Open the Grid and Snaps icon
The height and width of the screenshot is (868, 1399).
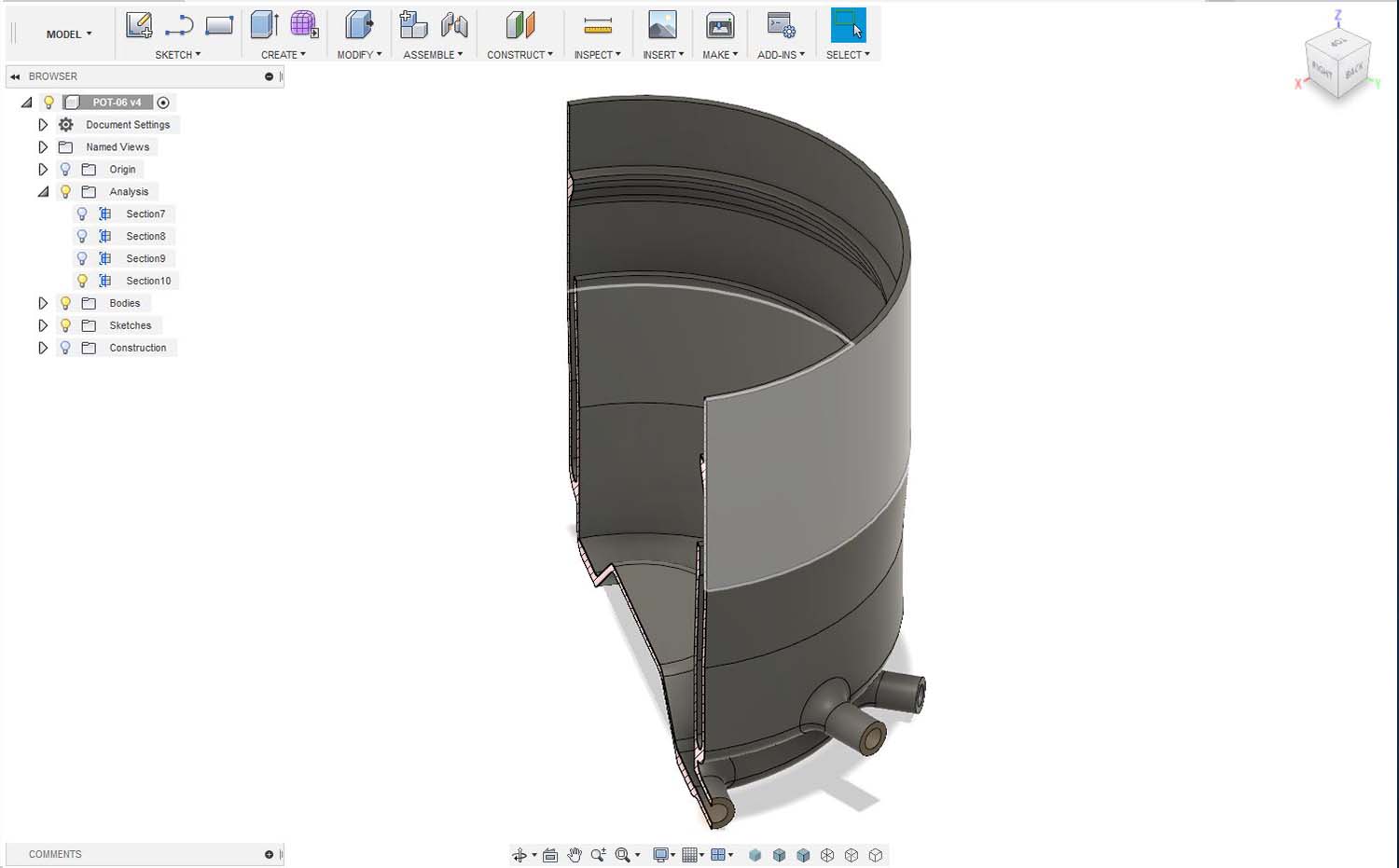coord(690,855)
